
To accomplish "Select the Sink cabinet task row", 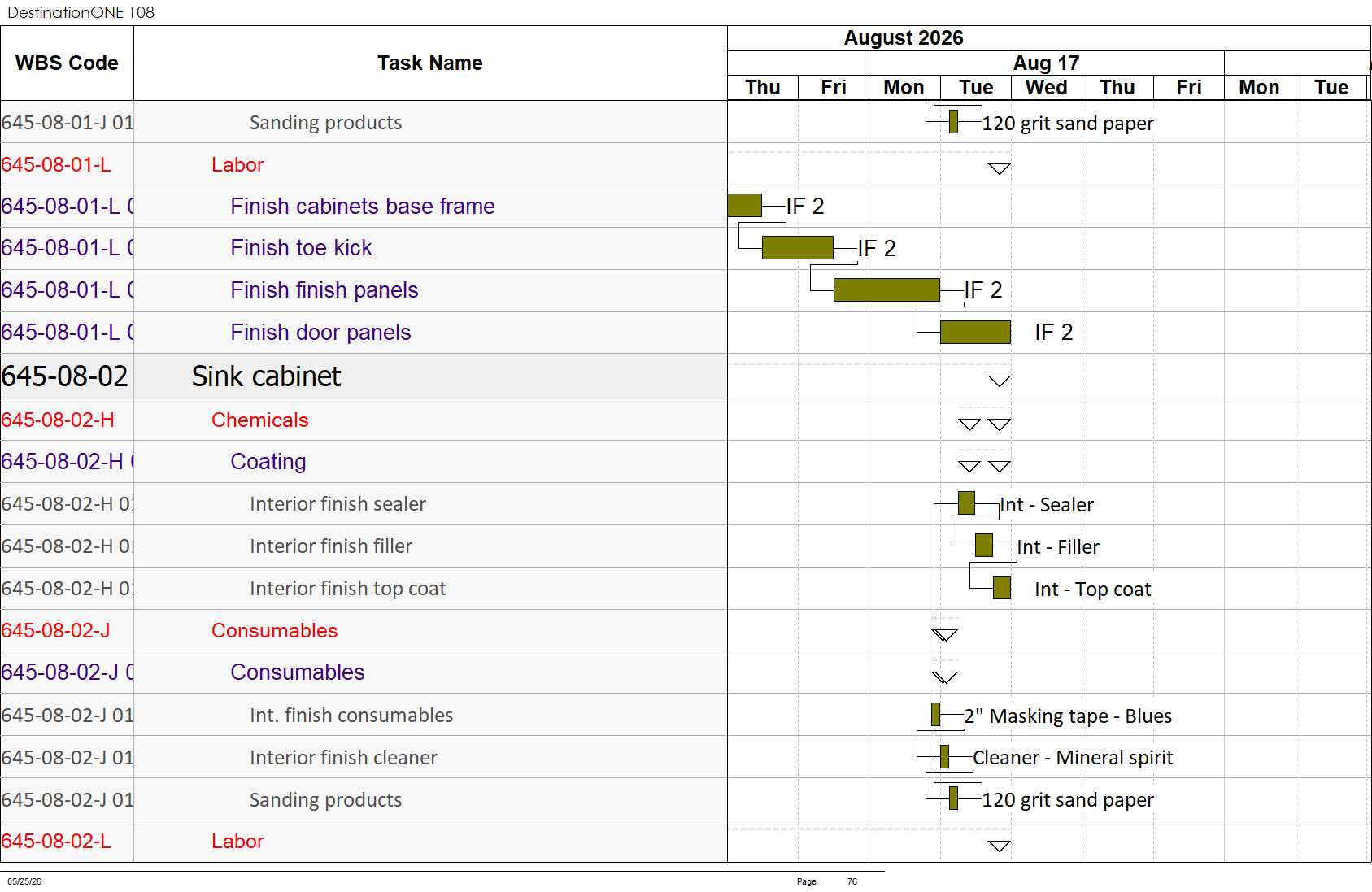I will click(x=364, y=376).
